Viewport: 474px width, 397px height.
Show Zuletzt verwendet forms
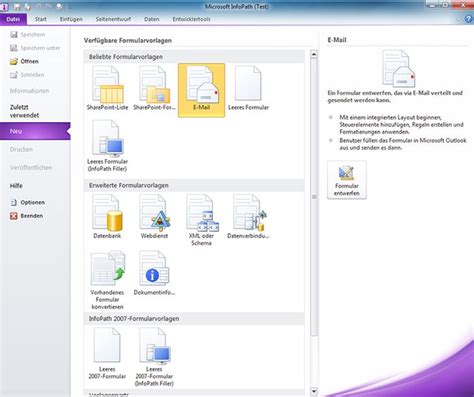[24, 111]
